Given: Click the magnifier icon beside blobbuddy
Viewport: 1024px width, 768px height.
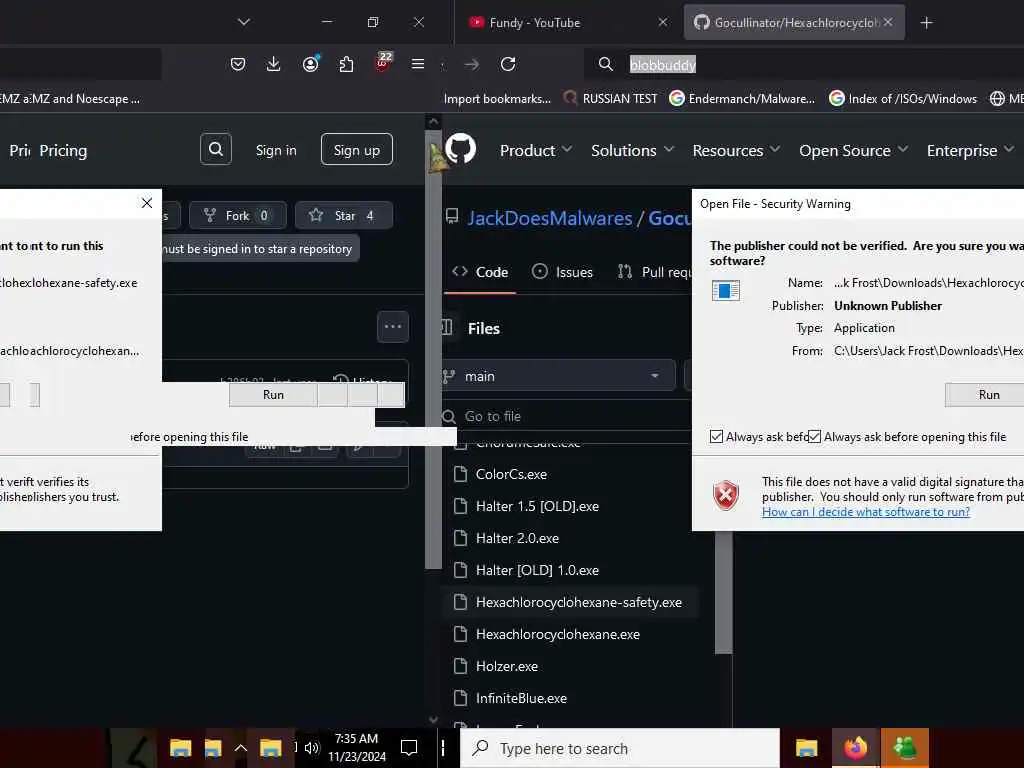Looking at the screenshot, I should (605, 64).
